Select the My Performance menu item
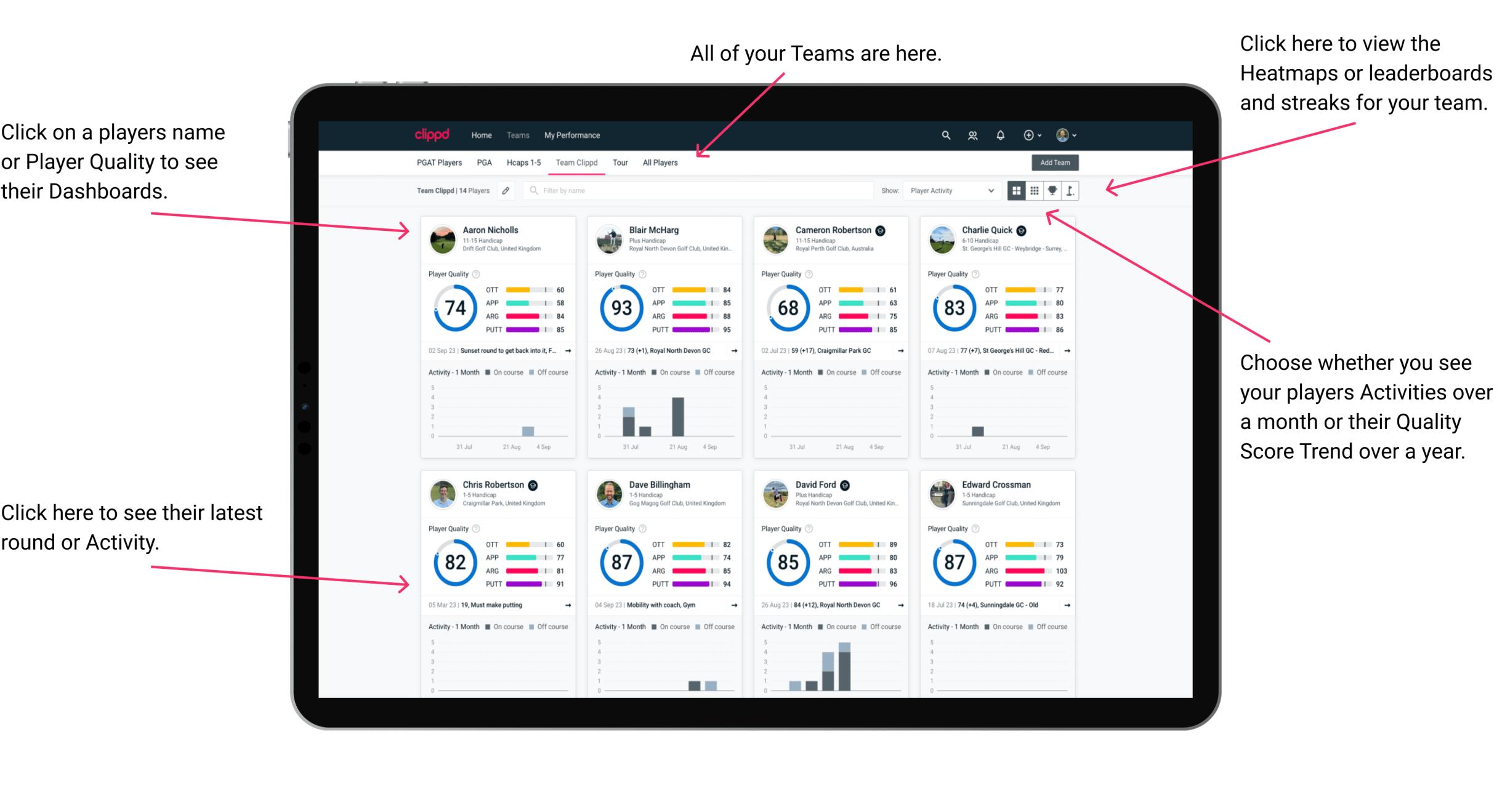The width and height of the screenshot is (1510, 812). coord(570,136)
